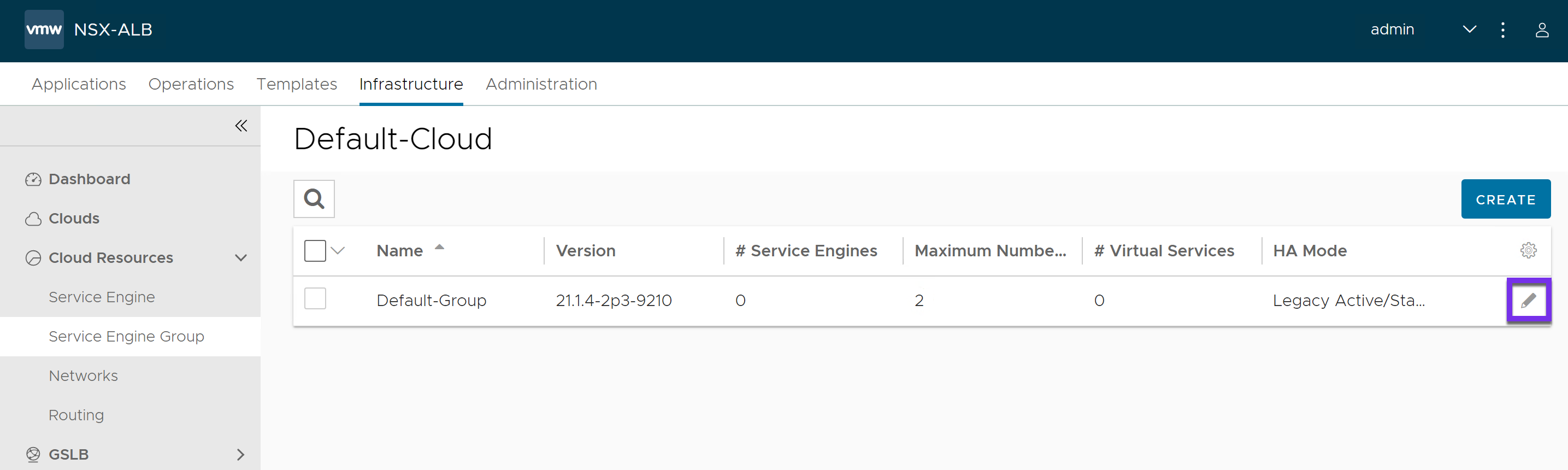
Task: Open the user profile icon
Action: (1541, 30)
